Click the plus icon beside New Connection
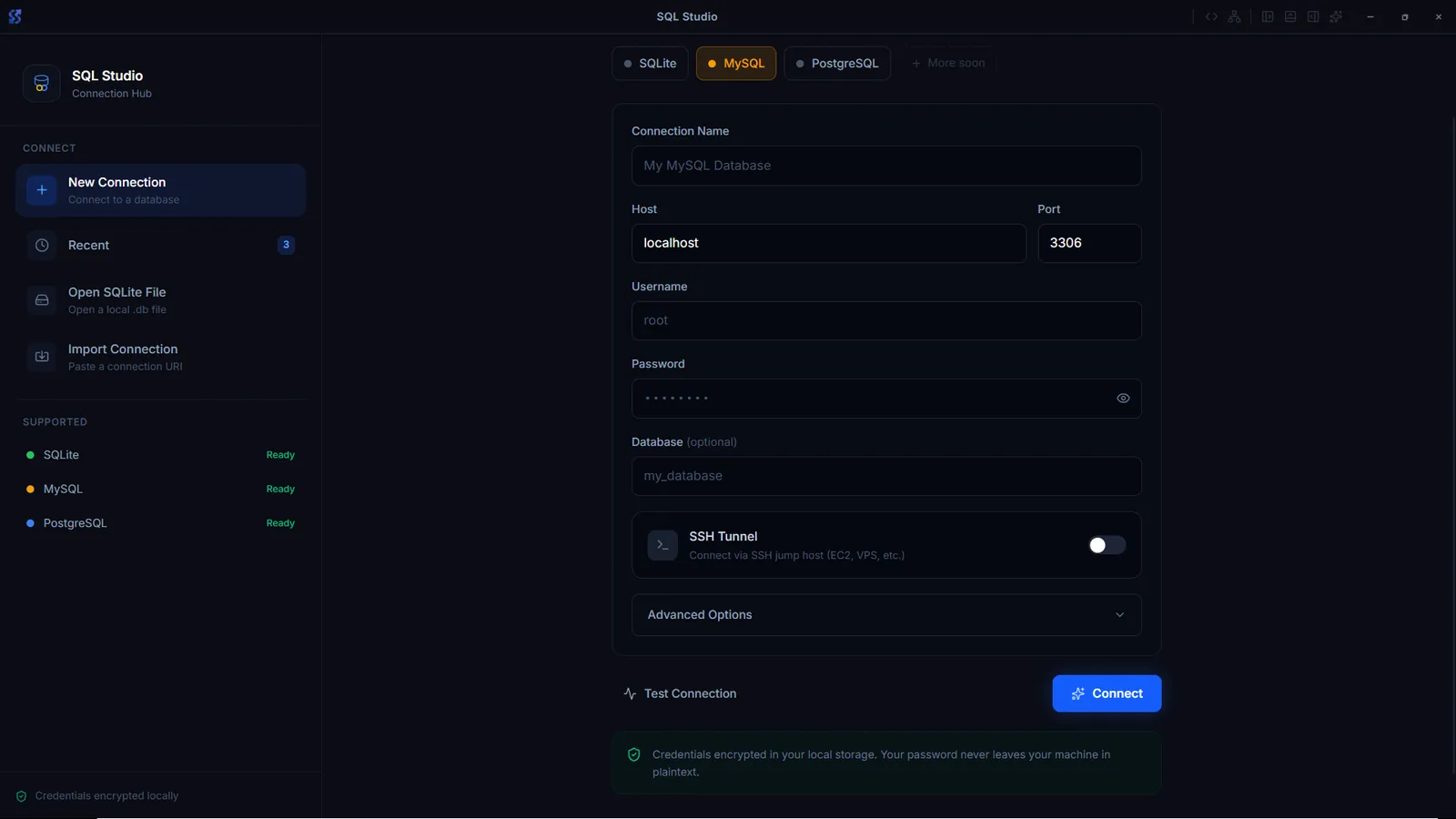The image size is (1456, 819). [x=42, y=190]
